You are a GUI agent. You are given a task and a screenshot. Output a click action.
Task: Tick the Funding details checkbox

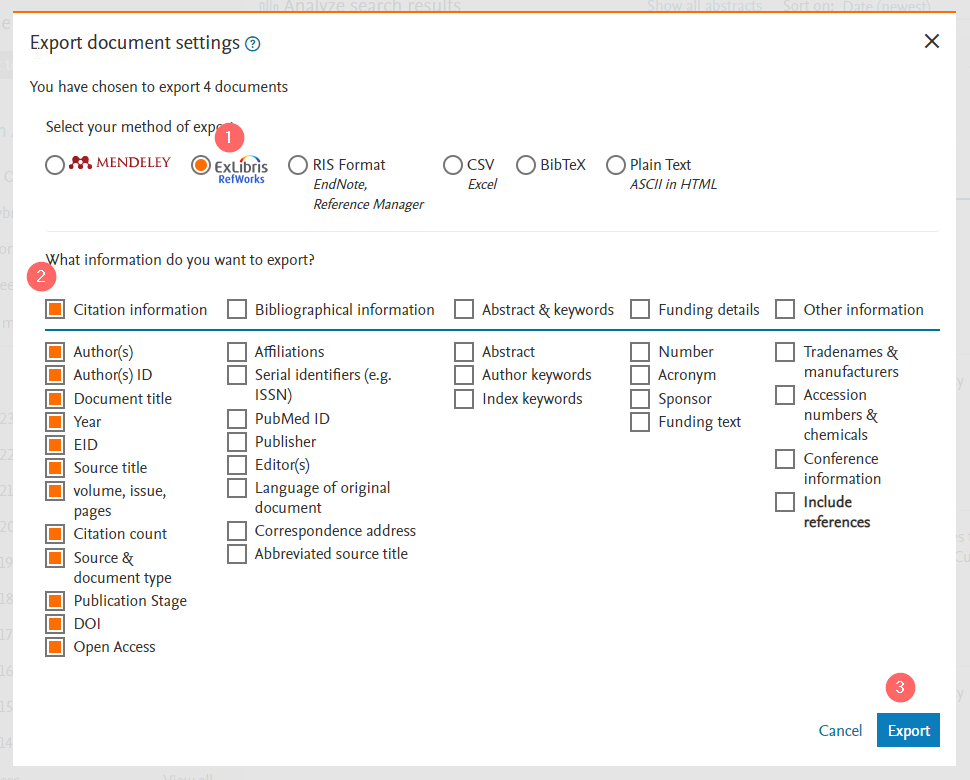(x=640, y=310)
